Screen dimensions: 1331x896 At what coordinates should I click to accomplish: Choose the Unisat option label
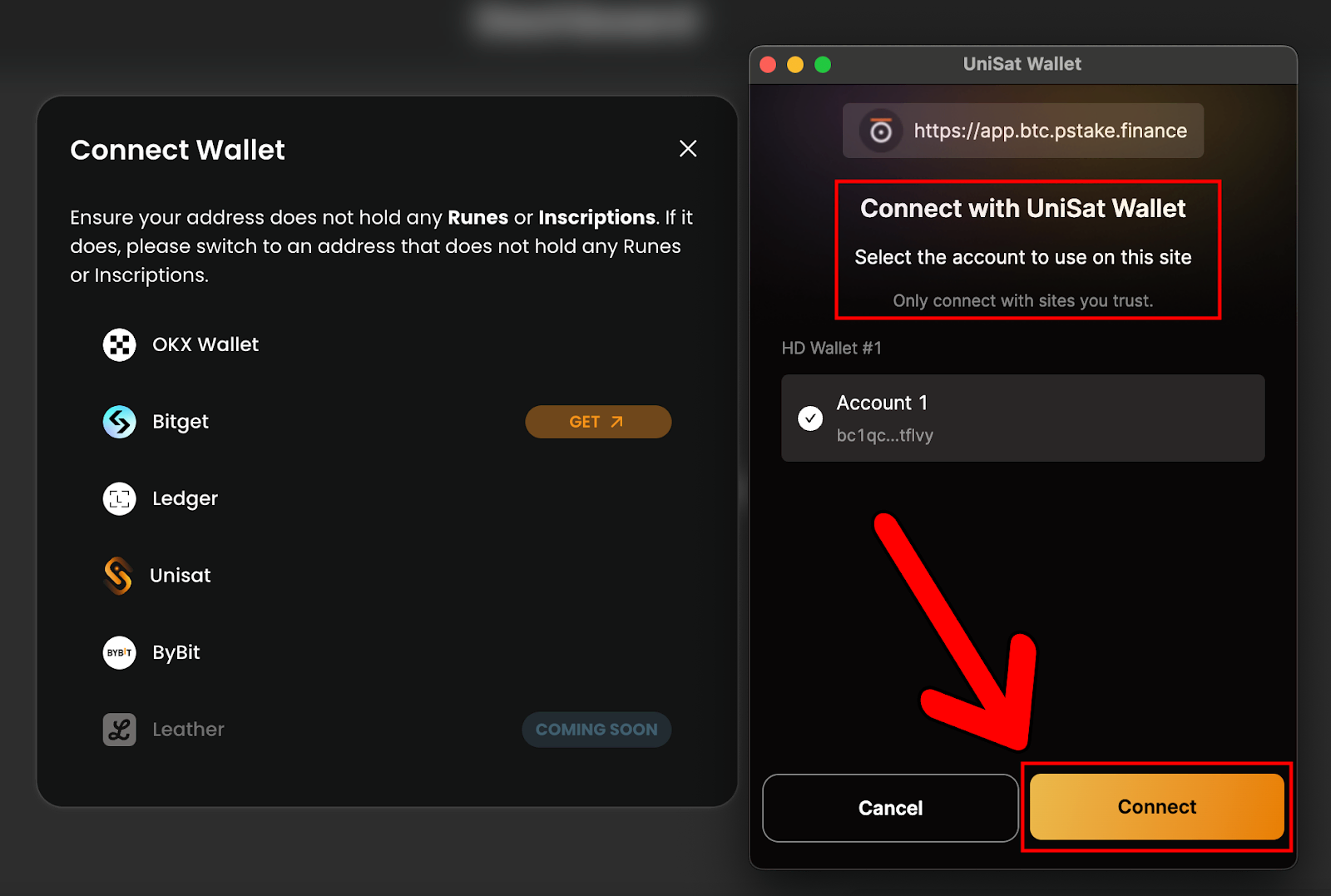pyautogui.click(x=181, y=576)
